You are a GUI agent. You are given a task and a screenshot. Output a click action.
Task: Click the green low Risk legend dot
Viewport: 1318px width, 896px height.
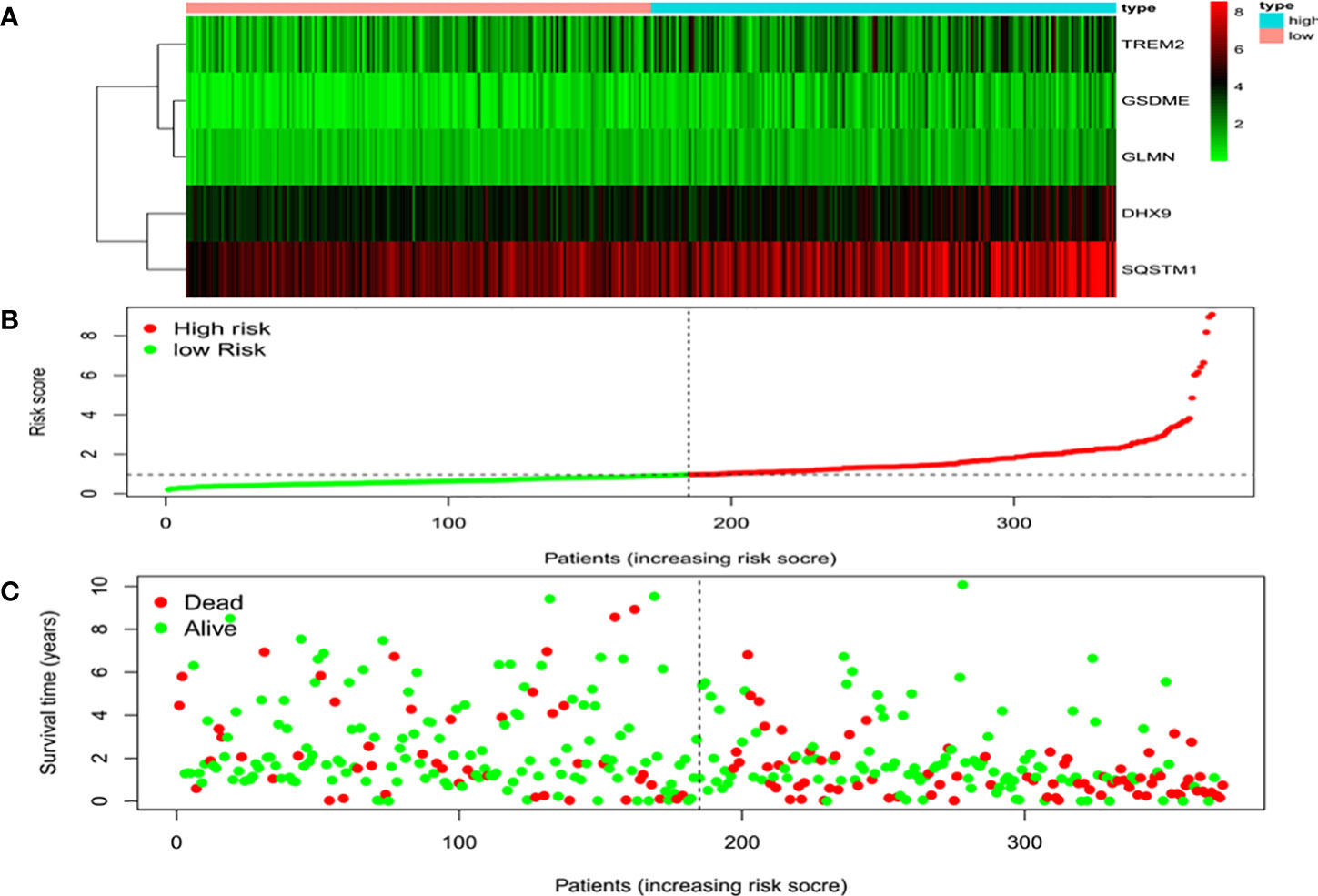click(150, 349)
